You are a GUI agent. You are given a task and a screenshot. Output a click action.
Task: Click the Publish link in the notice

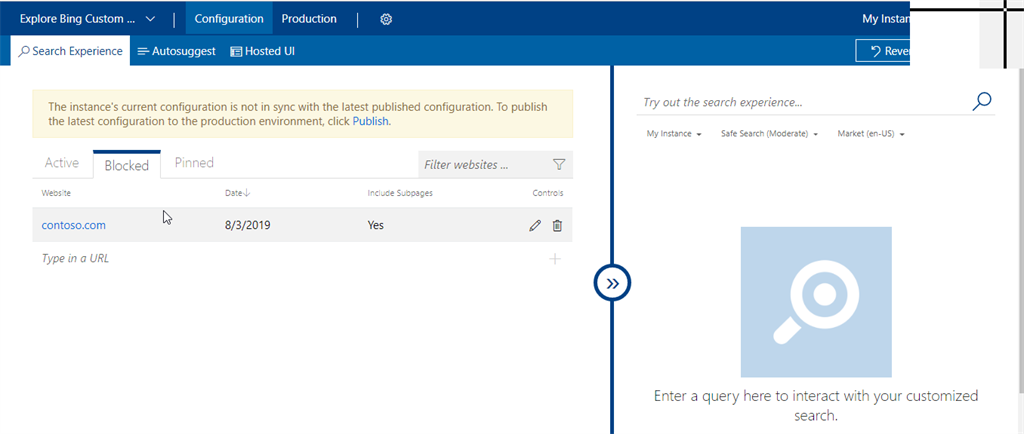370,121
